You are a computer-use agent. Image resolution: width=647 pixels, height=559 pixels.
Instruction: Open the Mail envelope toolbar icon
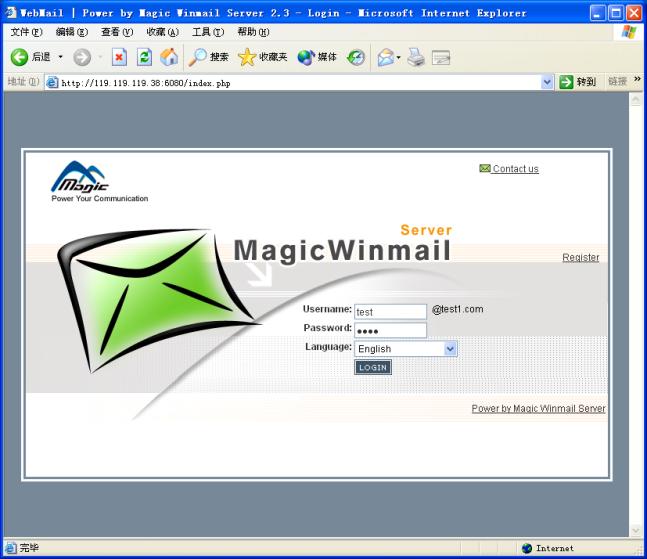(385, 57)
